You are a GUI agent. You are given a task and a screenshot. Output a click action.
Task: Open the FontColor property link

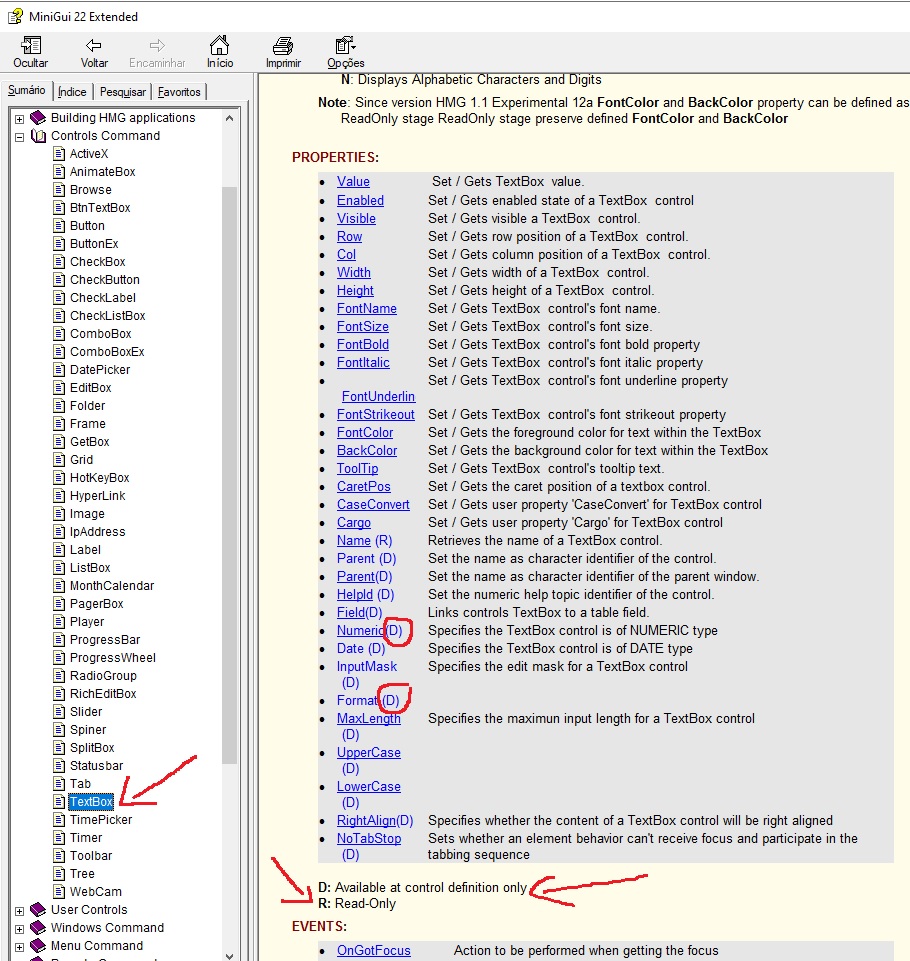[364, 433]
